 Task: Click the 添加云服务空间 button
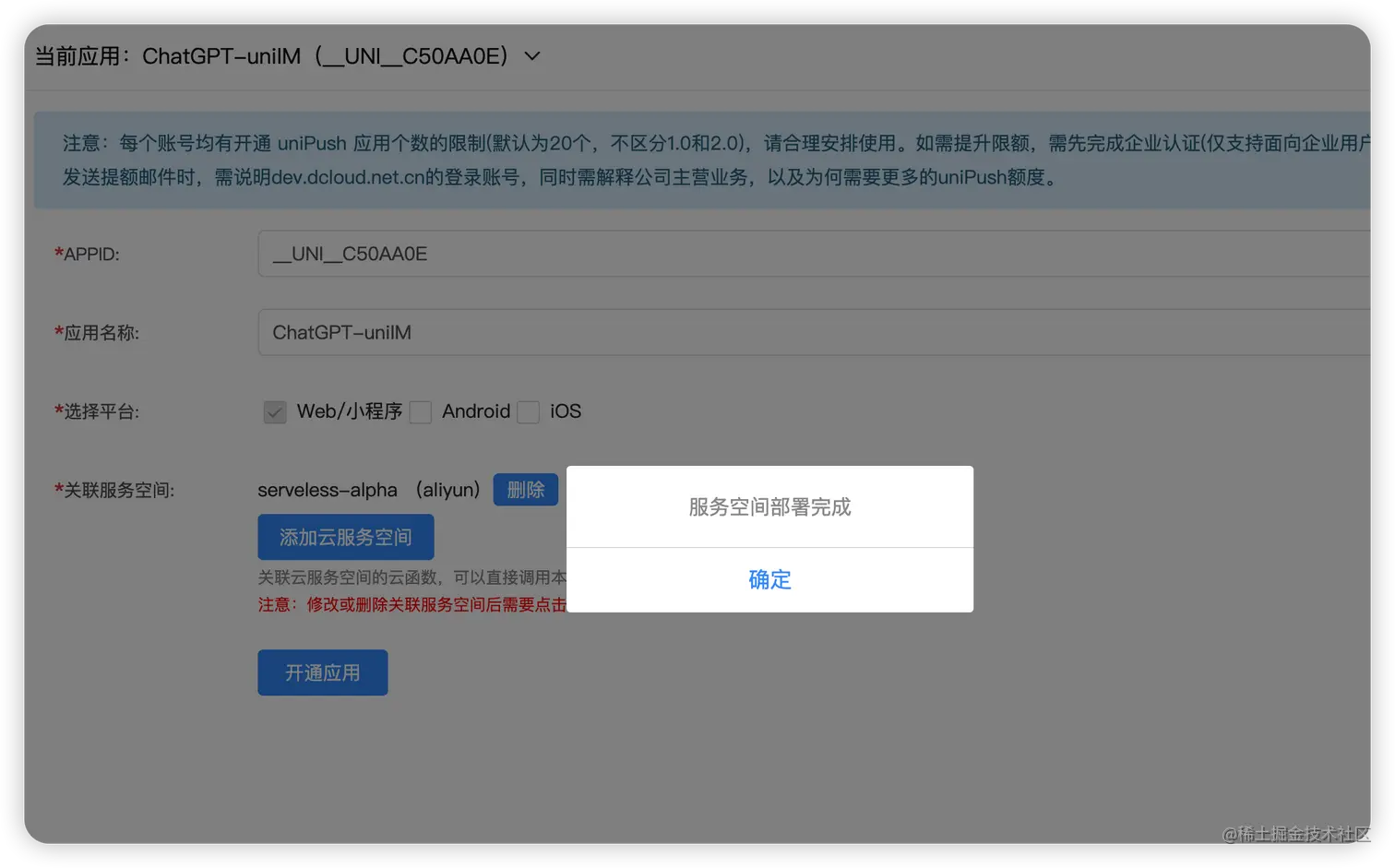tap(346, 537)
